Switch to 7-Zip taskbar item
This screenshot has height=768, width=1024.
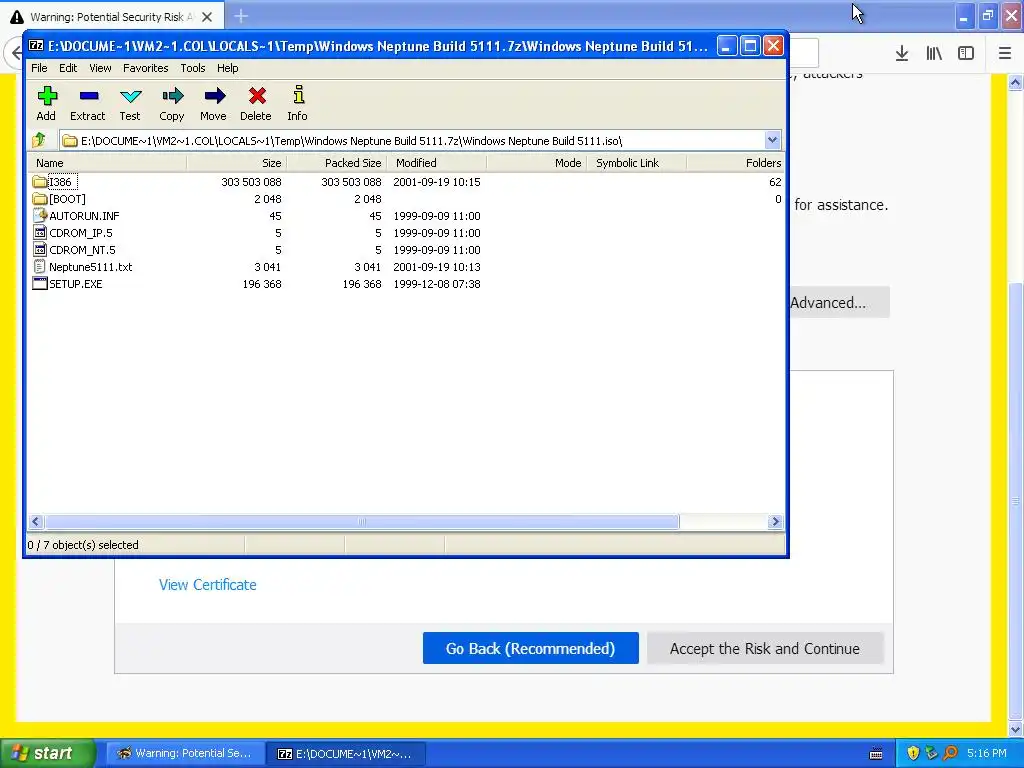point(347,754)
